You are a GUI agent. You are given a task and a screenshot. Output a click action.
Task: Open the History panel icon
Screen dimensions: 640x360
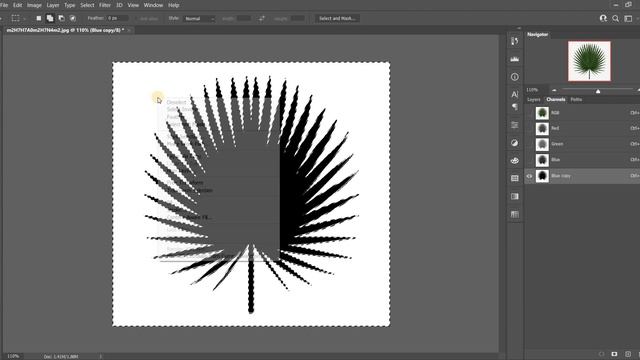coord(515,41)
